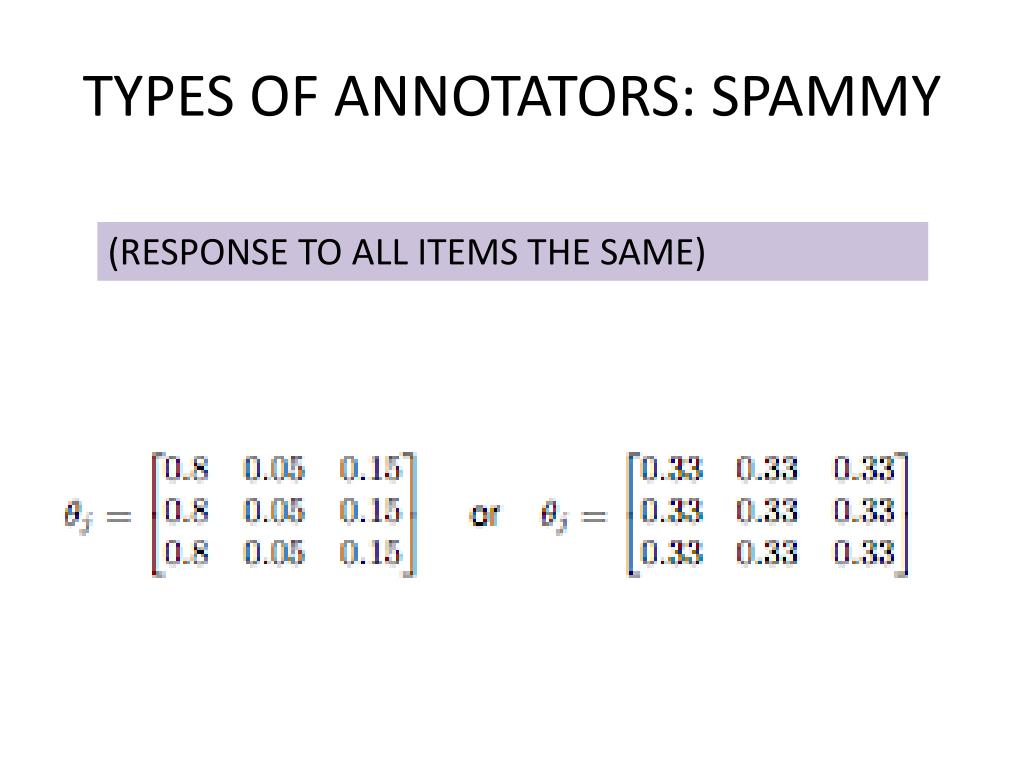This screenshot has width=1024, height=768.
Task: Click the bottom-right 0.33 in second matrix
Action: point(863,552)
